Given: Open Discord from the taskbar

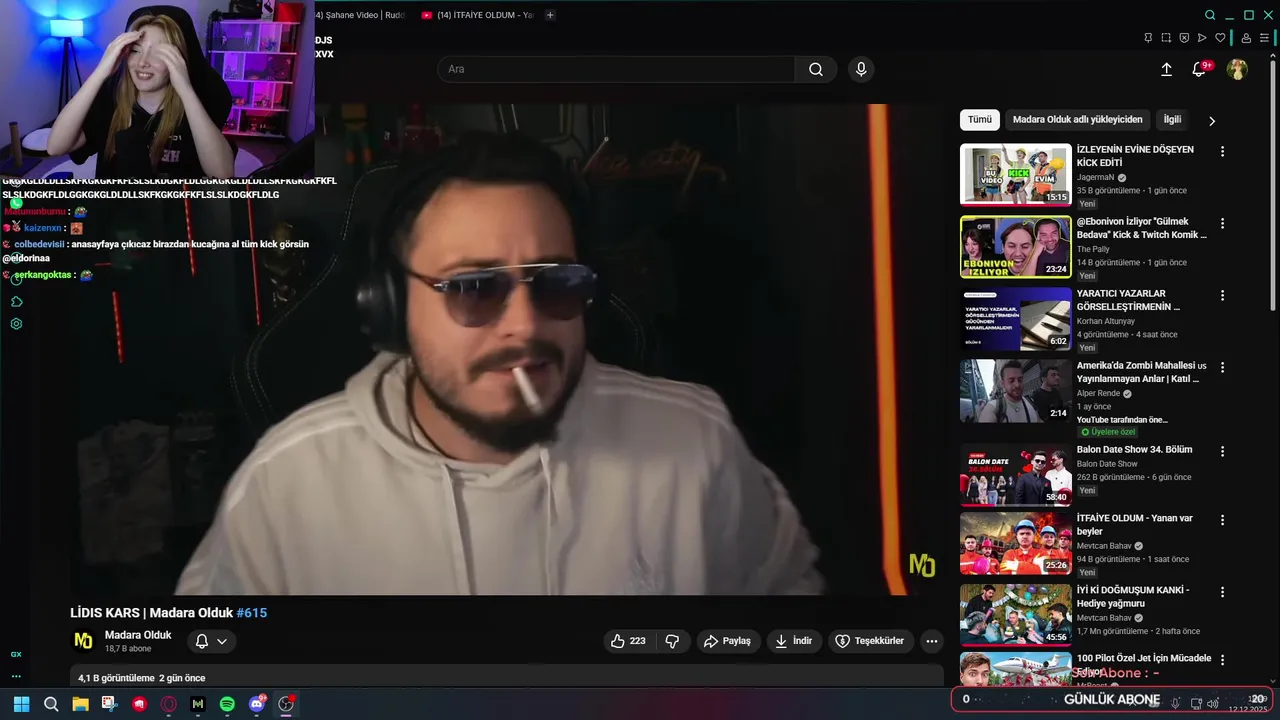Looking at the screenshot, I should 257,704.
